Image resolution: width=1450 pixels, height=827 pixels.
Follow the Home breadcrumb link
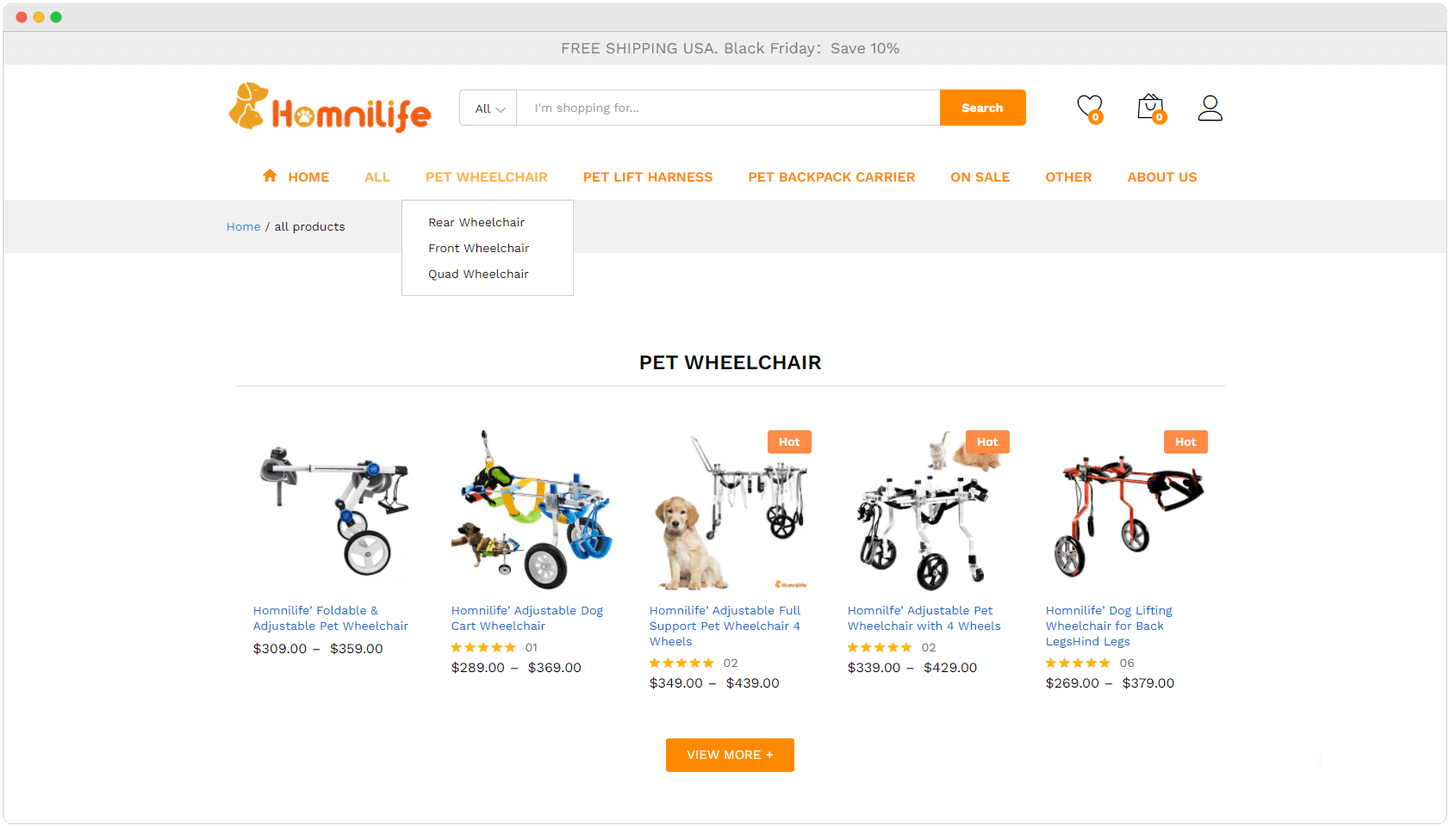coord(243,227)
